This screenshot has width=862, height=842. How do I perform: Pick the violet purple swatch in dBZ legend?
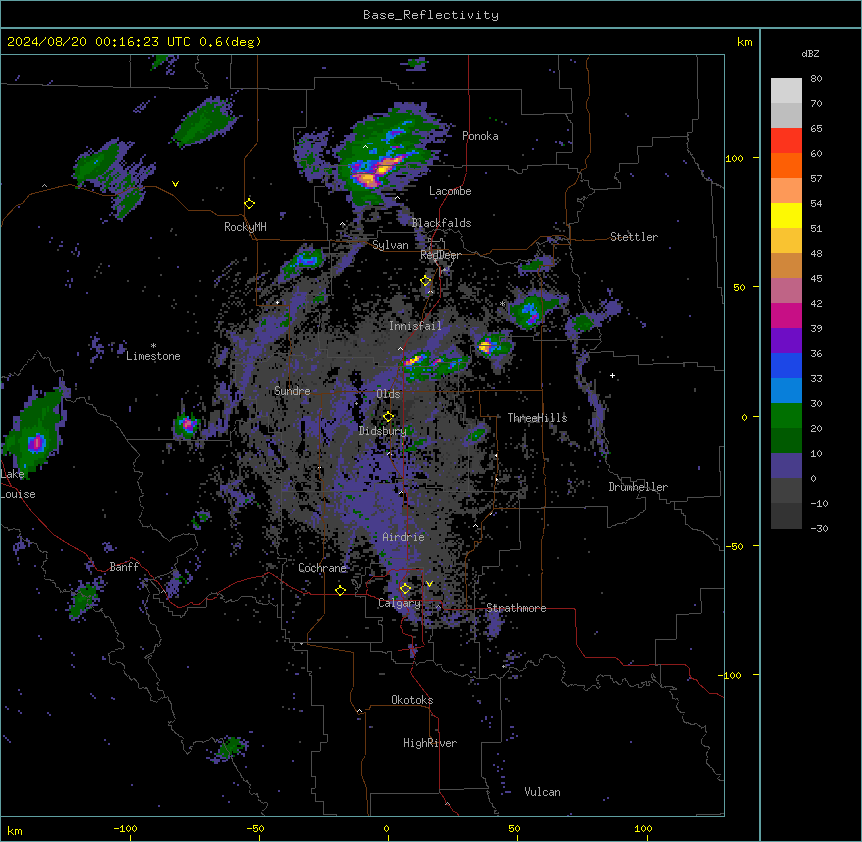coord(786,340)
